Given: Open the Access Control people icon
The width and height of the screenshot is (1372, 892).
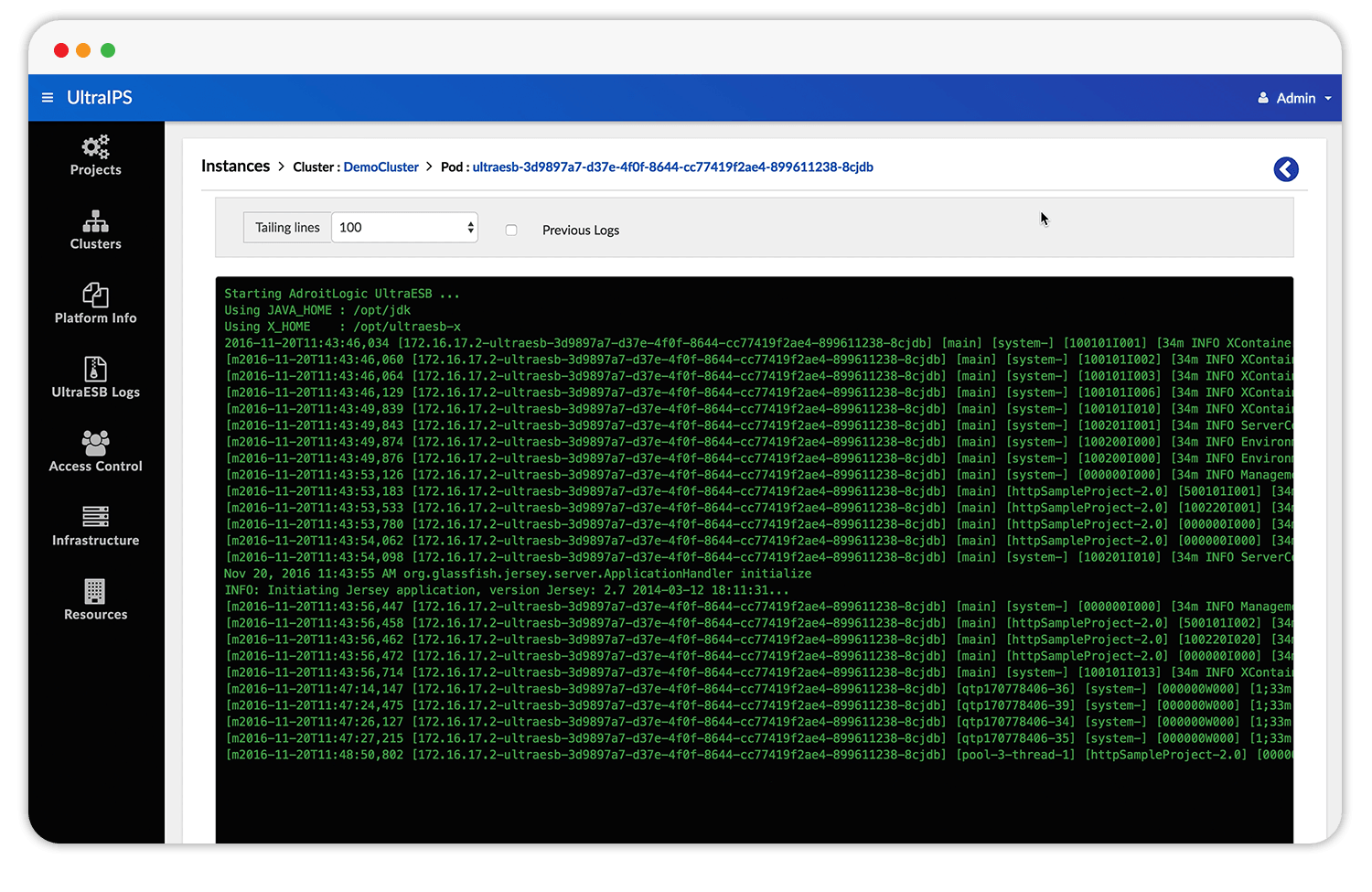Looking at the screenshot, I should pos(95,443).
